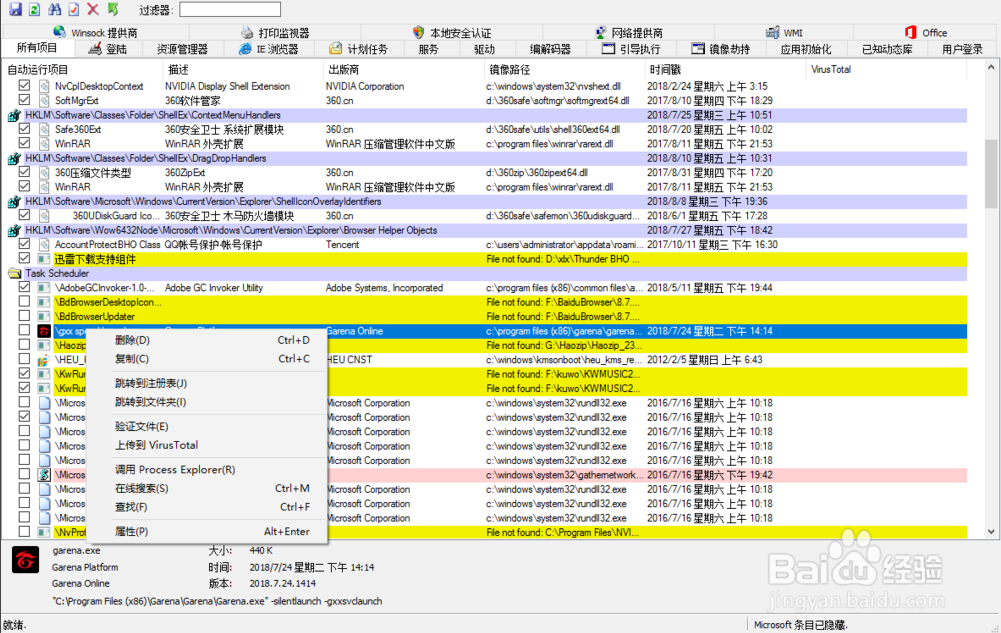Screen dimensions: 1001x633
Task: Select 删除(D) from the context menu
Action: pyautogui.click(x=132, y=340)
